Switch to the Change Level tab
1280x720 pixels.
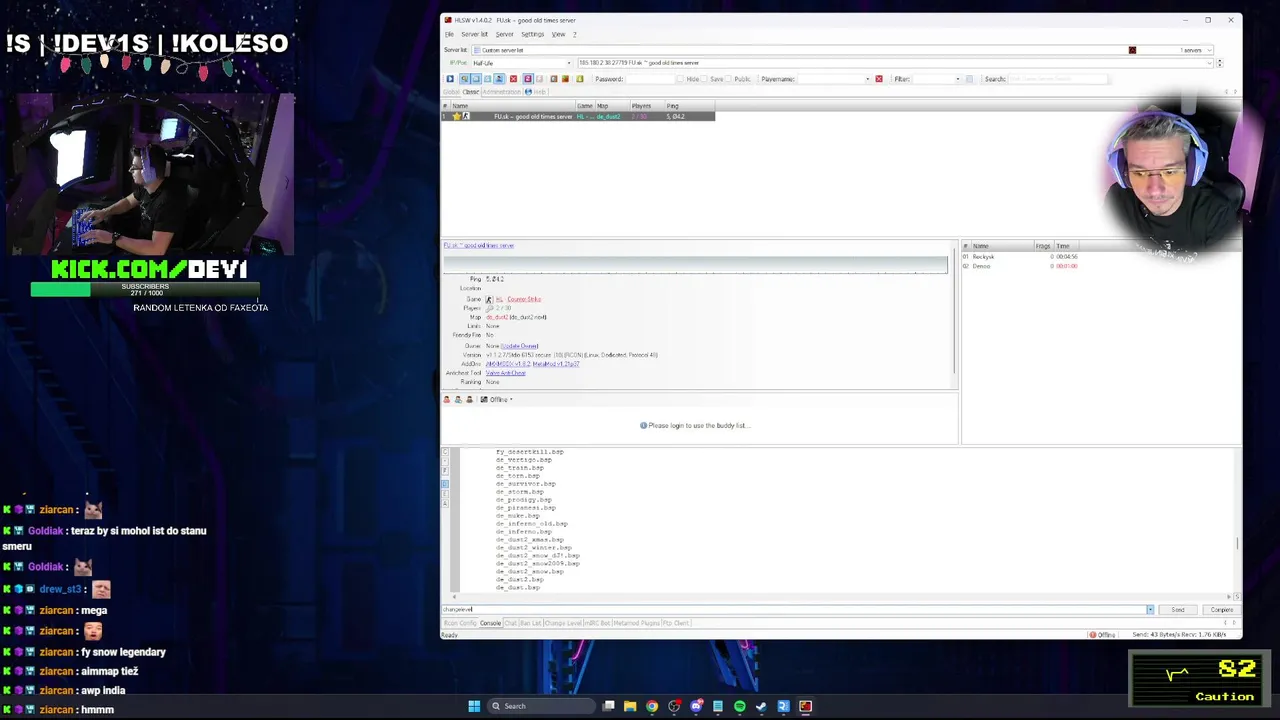(563, 623)
